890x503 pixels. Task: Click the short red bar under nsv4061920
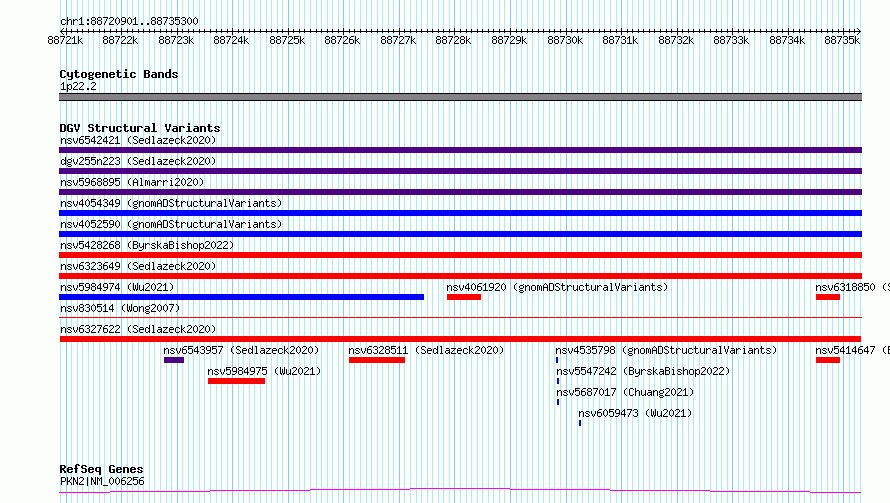(464, 297)
